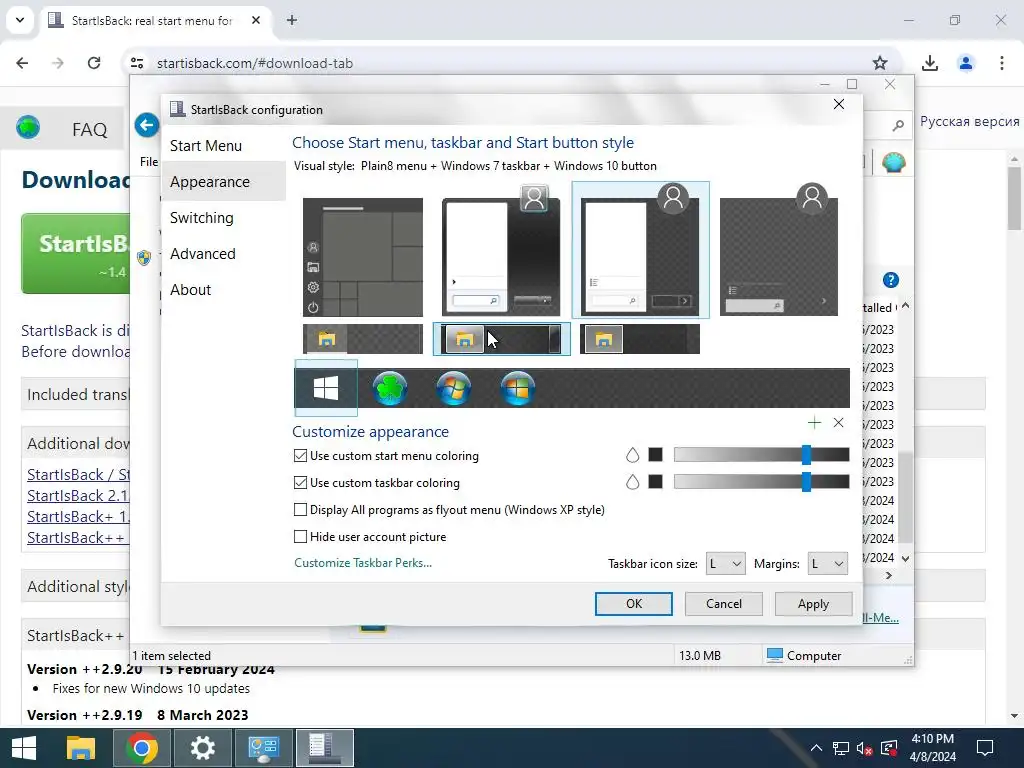Choose the Windows 7 taskbar style thumbnail
1024x768 pixels.
coord(502,339)
